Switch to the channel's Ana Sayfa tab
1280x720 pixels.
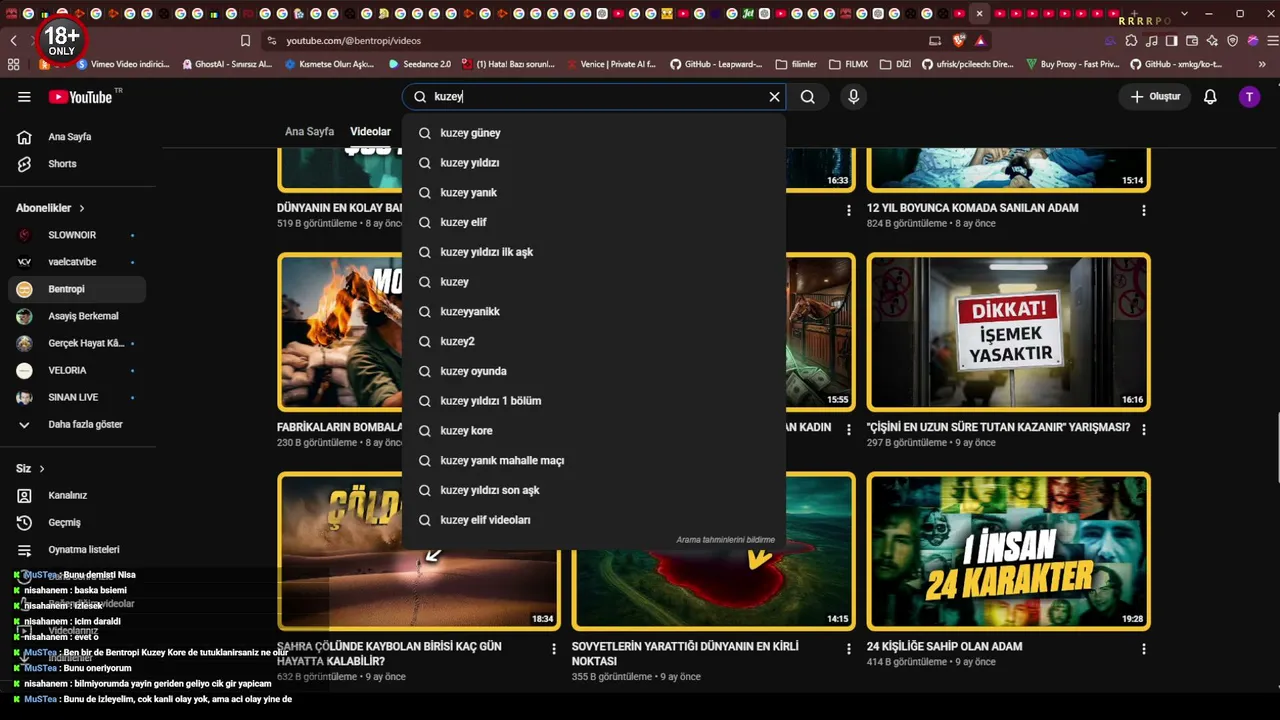click(309, 132)
